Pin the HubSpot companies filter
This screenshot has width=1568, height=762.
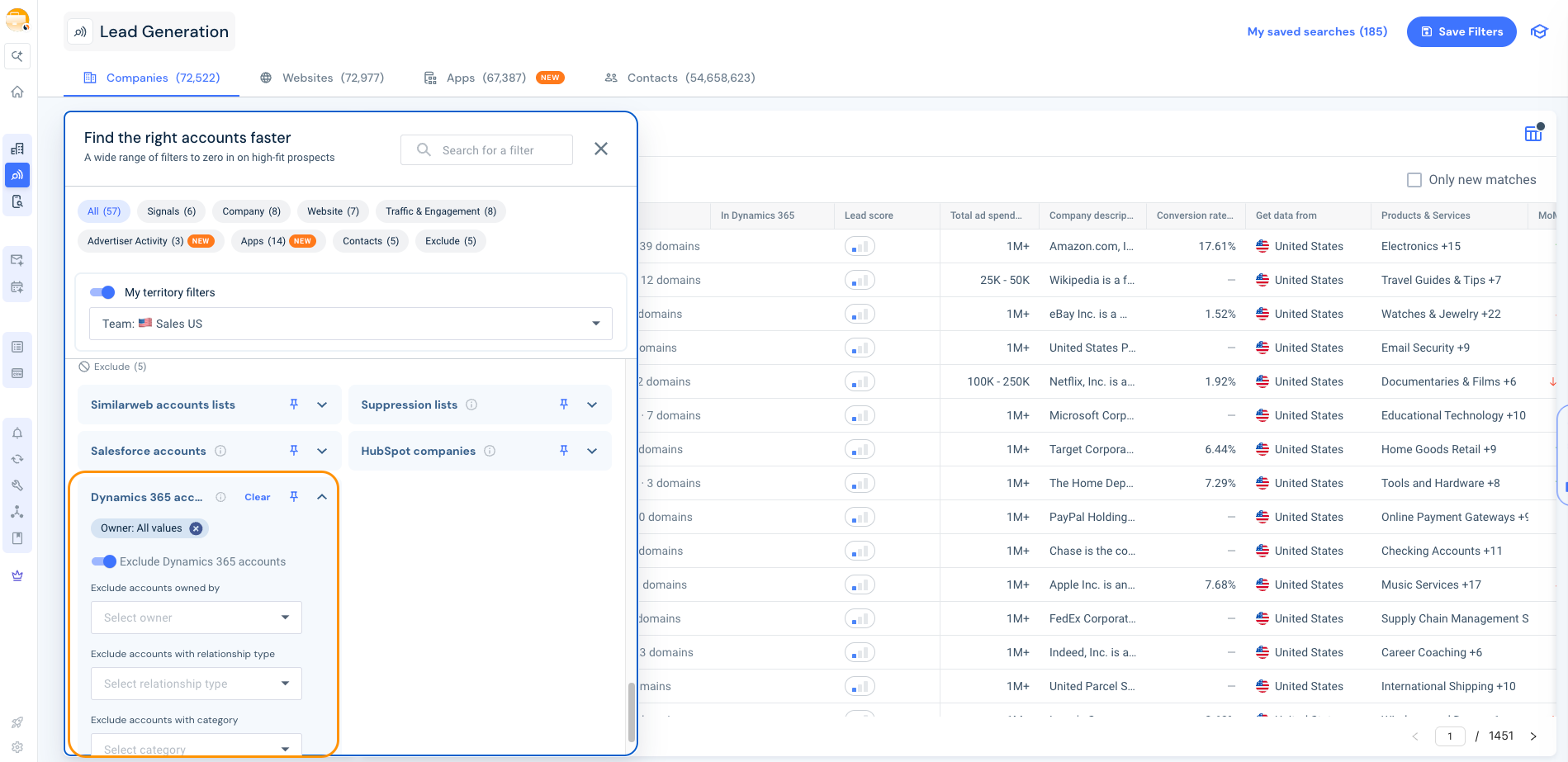point(564,450)
